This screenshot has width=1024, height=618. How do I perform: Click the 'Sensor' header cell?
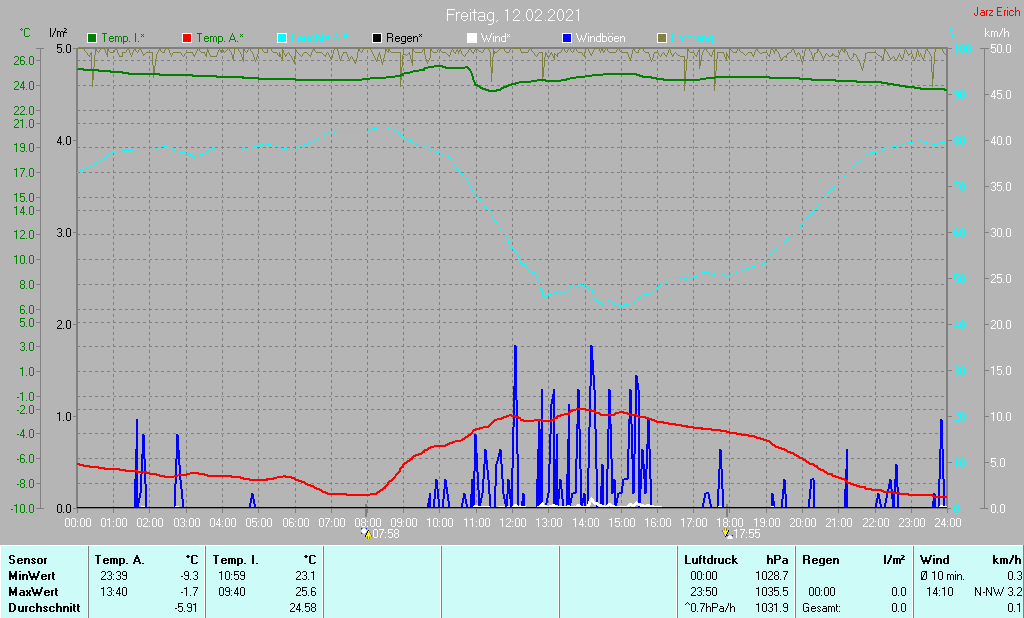(x=28, y=560)
